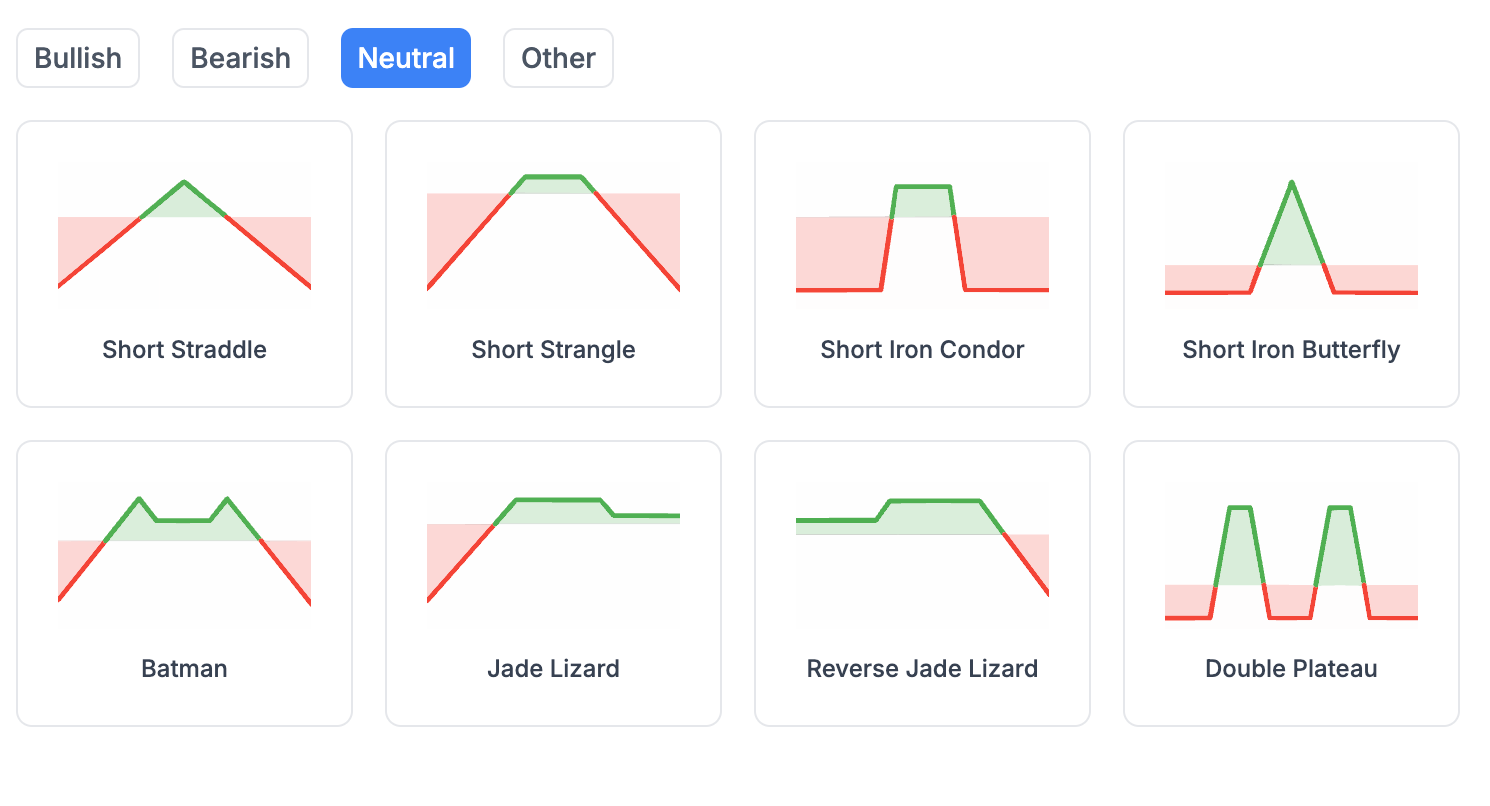This screenshot has height=806, width=1490.
Task: Select the Short Strangle payoff diagram
Action: (553, 230)
